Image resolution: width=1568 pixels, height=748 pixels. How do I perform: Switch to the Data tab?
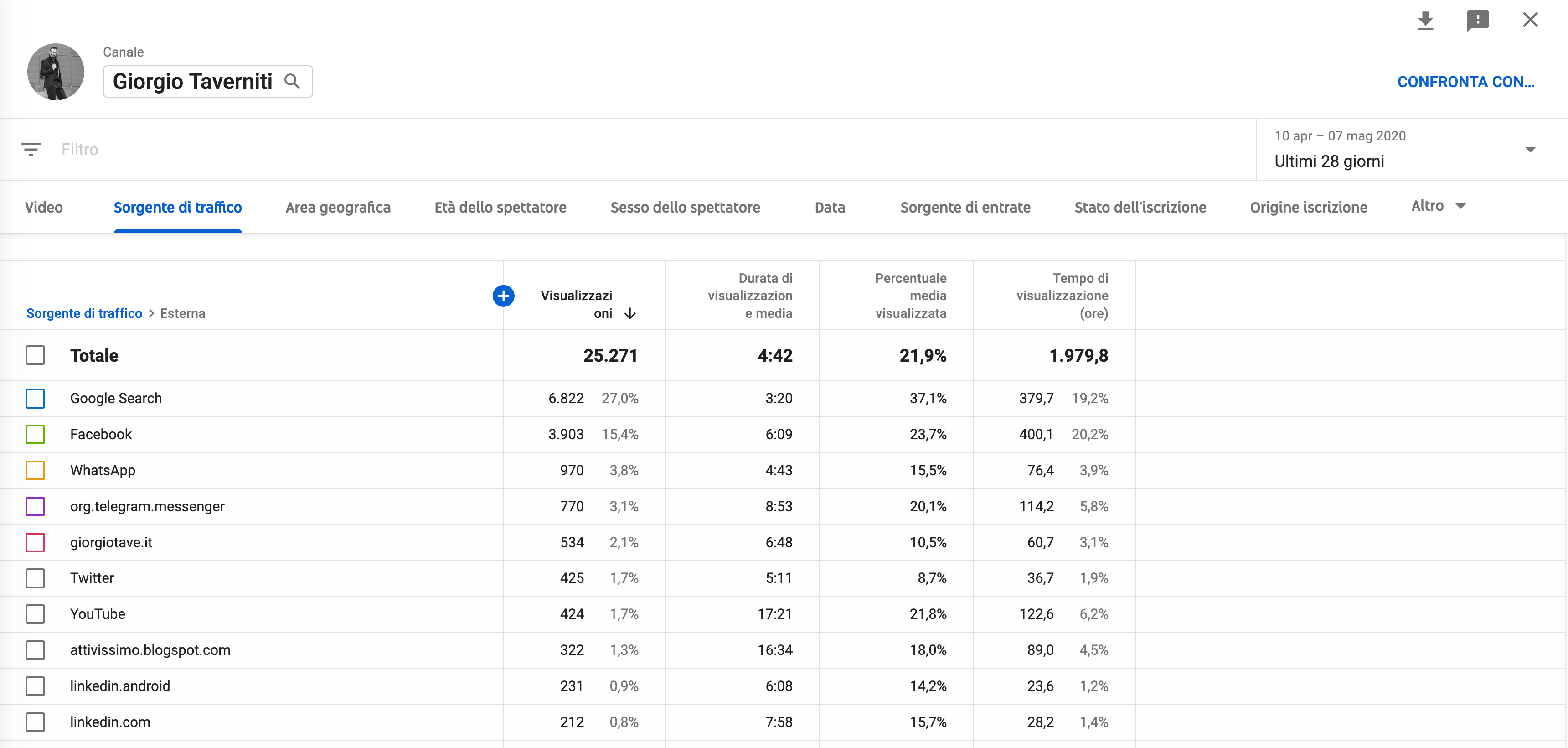point(830,207)
